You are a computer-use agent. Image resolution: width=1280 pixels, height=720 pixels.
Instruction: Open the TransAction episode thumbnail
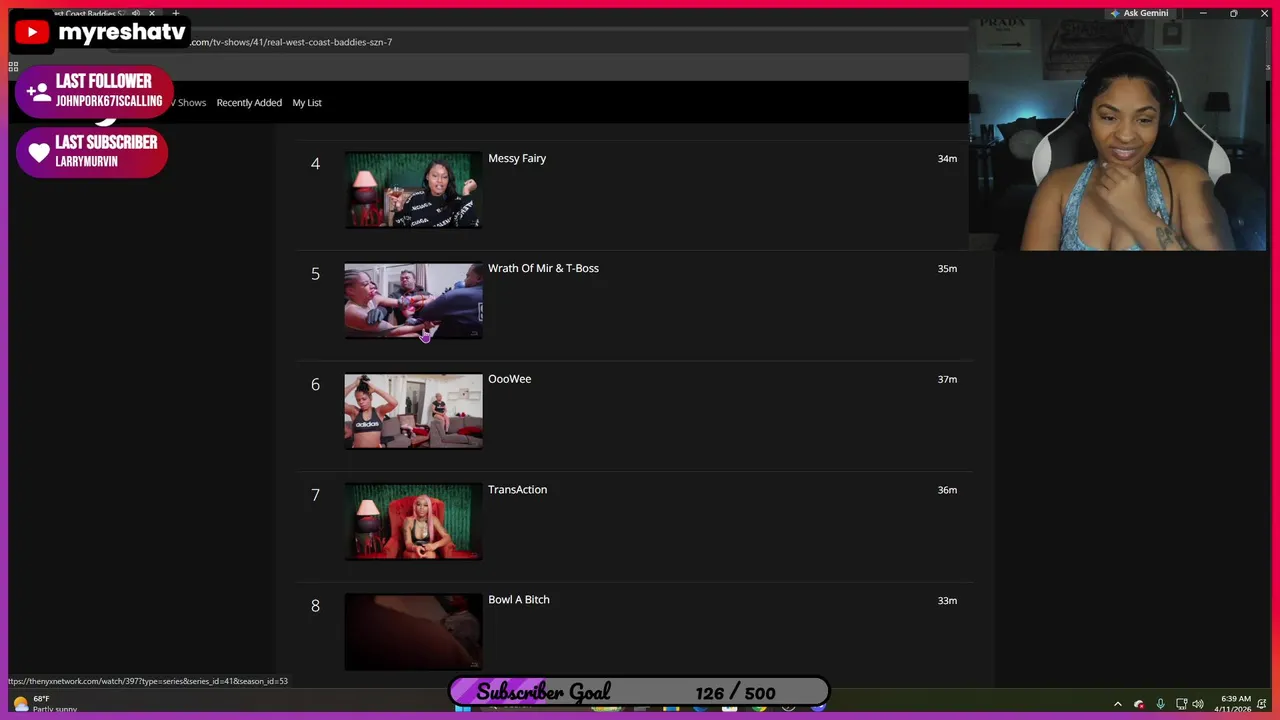coord(413,522)
